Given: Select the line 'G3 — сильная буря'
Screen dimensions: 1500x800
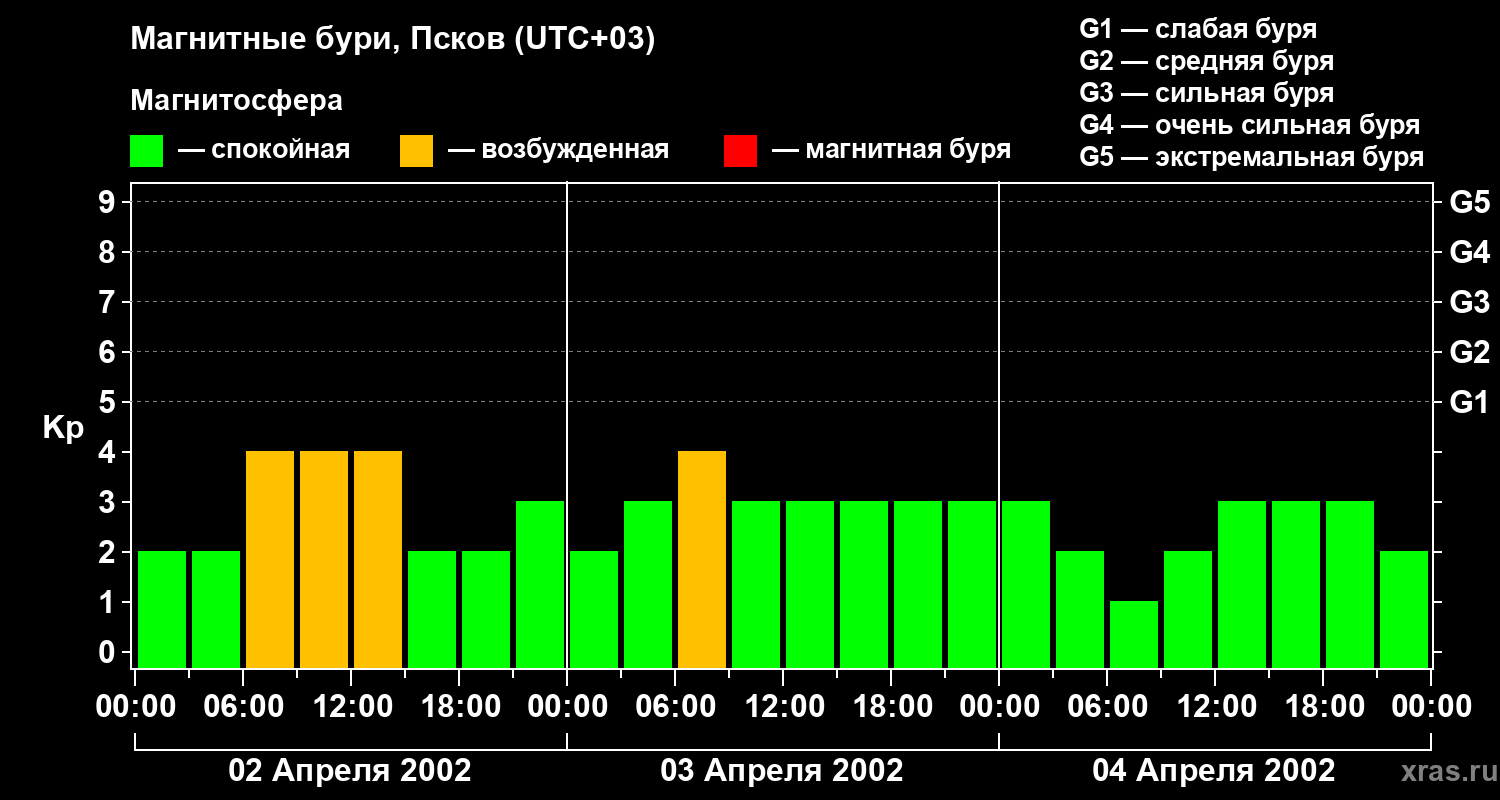Looking at the screenshot, I should 1206,93.
